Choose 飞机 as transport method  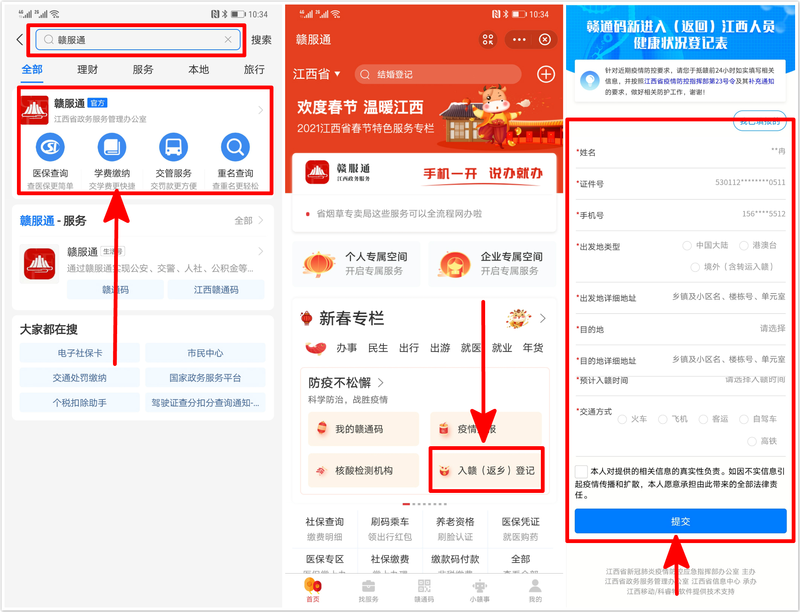click(x=663, y=419)
